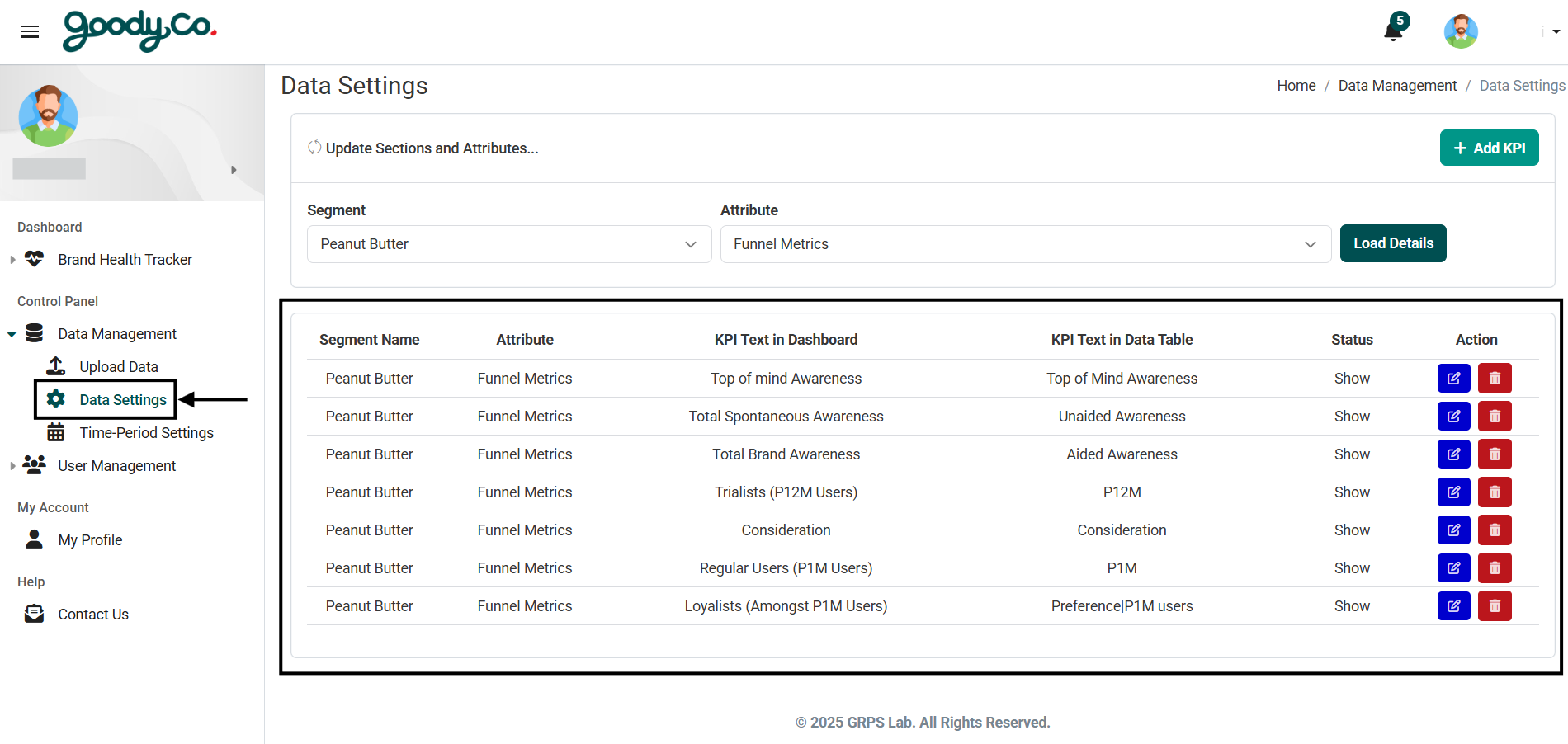Click the edit icon for Loyalists row
The width and height of the screenshot is (1568, 744).
[1453, 605]
